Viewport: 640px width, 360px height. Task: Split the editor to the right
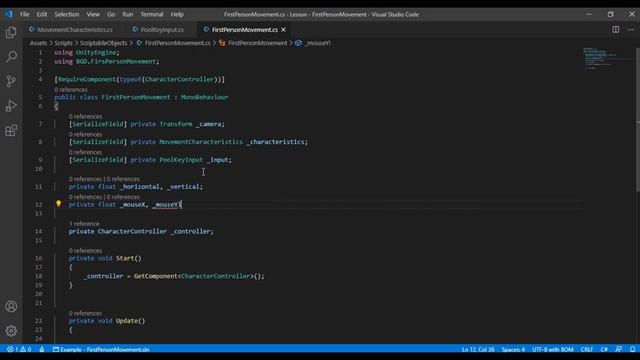616,29
